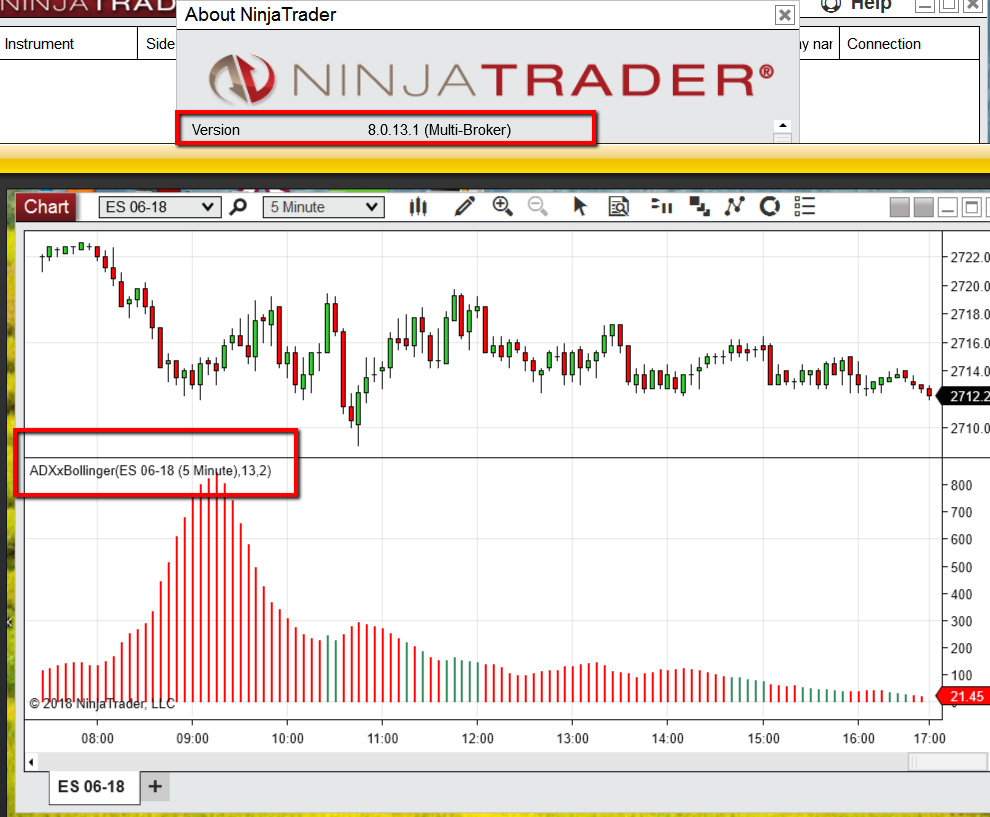Add a new chart tab with plus

155,787
